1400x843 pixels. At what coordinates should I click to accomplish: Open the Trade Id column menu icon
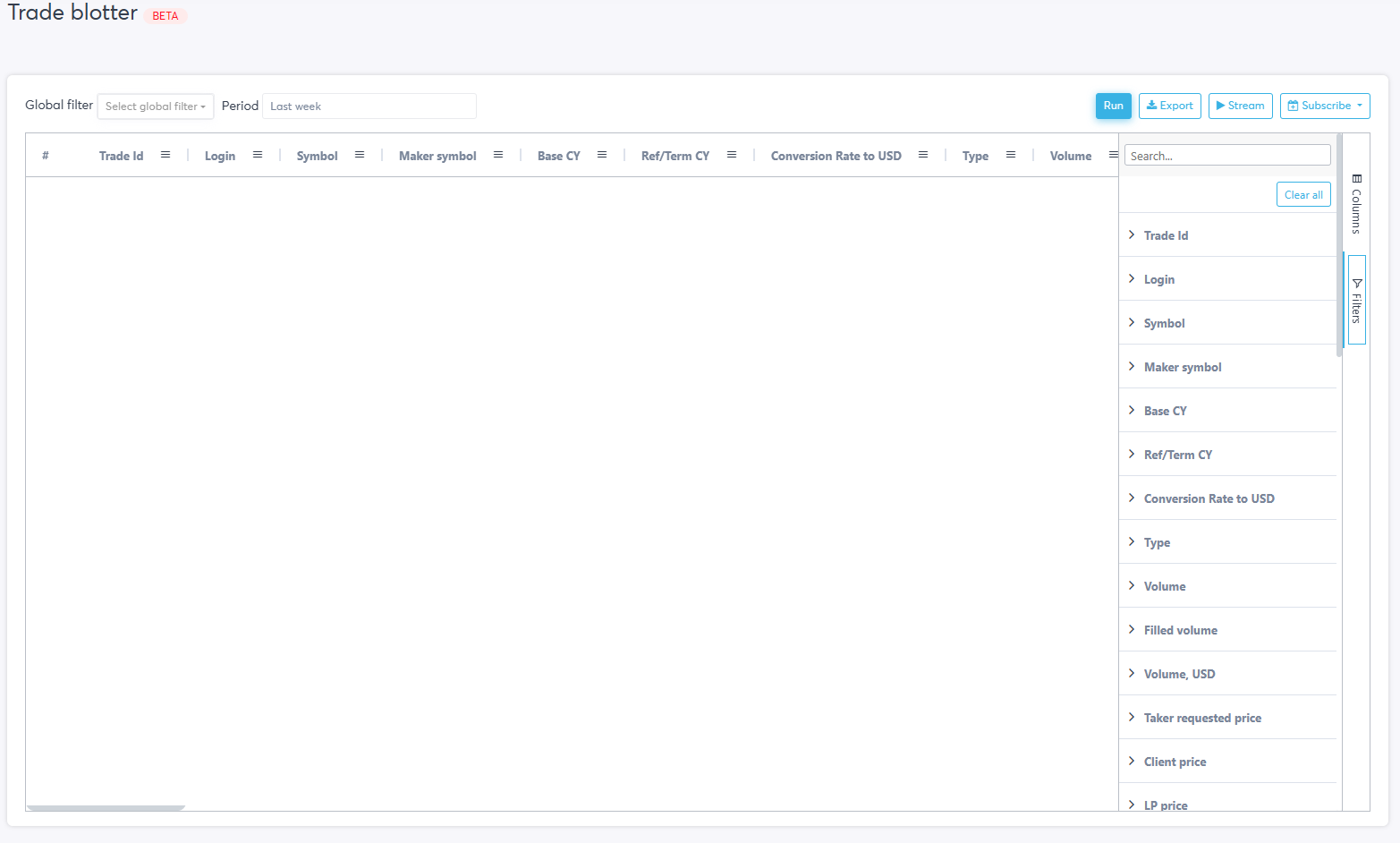165,155
